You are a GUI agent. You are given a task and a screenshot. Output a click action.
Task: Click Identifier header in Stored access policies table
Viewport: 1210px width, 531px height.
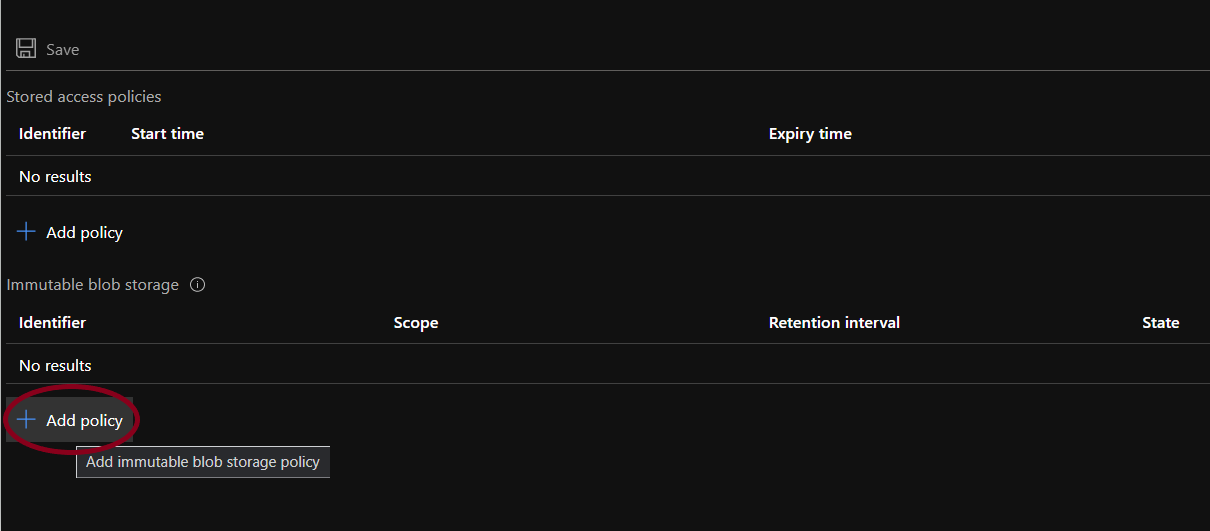[x=52, y=134]
